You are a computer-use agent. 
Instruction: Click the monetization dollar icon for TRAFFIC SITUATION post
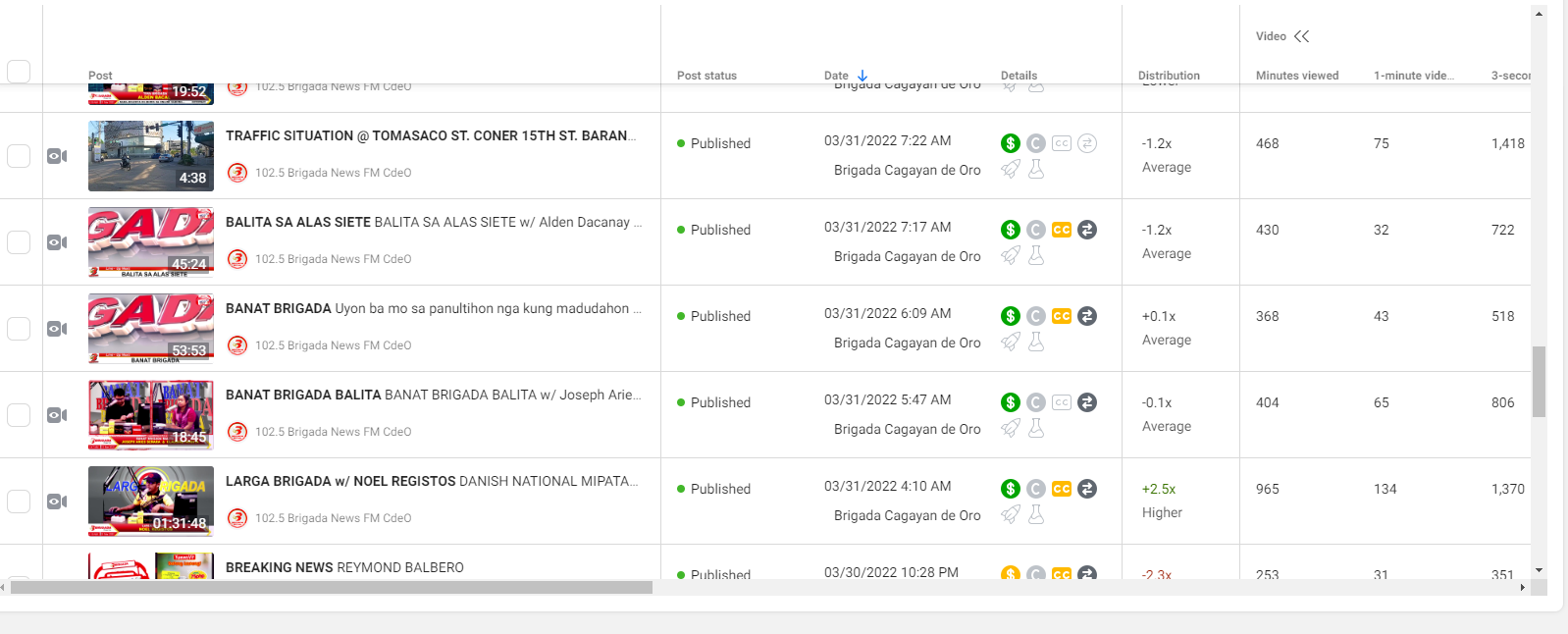click(1010, 143)
